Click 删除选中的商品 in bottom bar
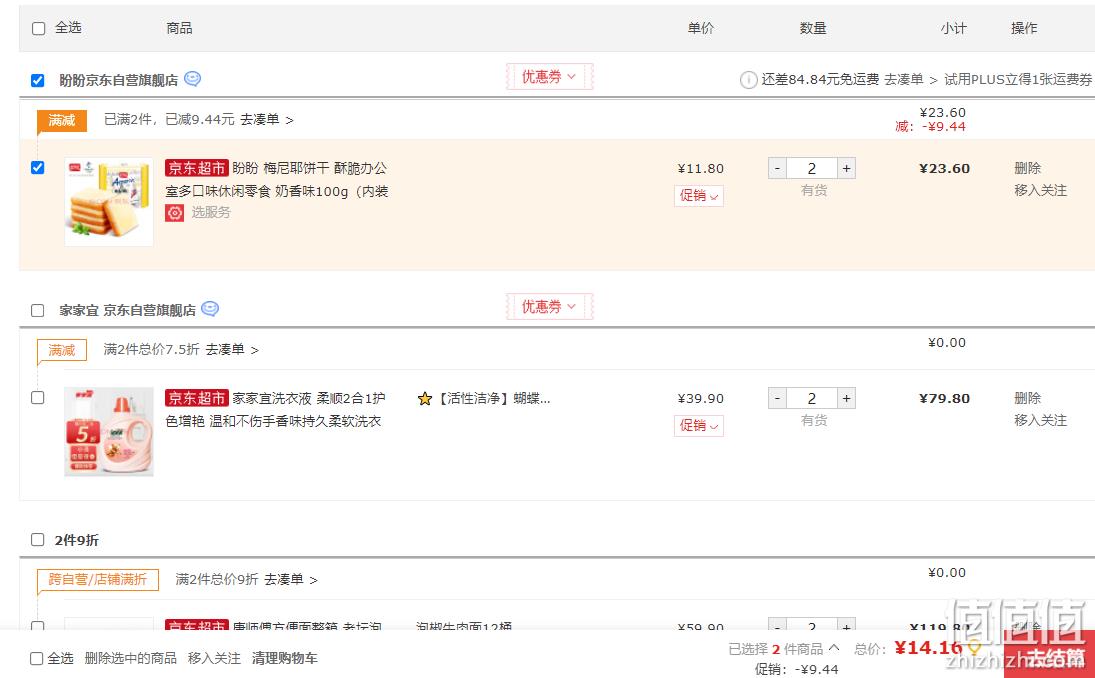 pos(131,658)
